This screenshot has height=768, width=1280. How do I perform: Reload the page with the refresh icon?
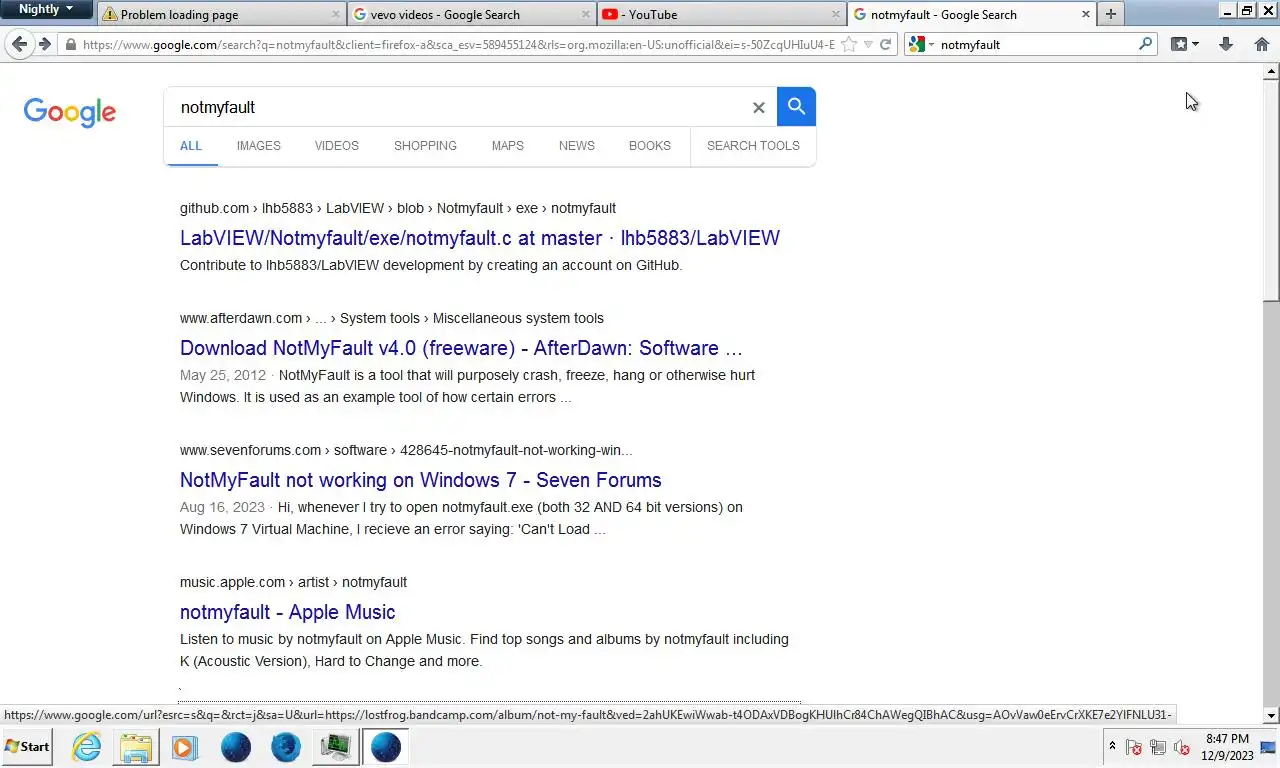click(885, 44)
